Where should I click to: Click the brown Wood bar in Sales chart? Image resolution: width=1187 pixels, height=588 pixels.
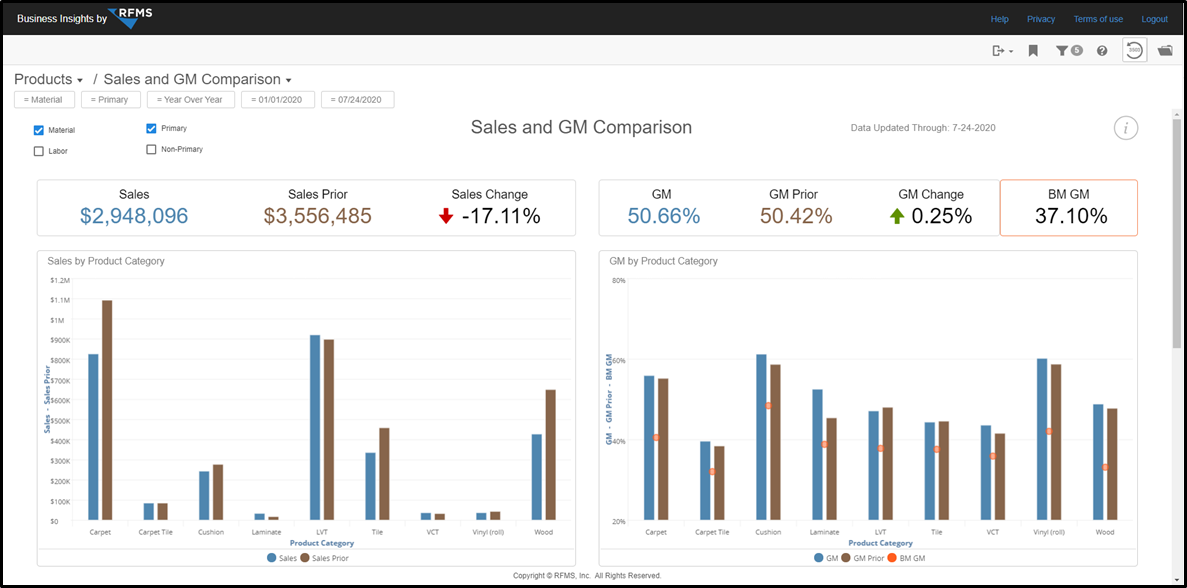coord(550,456)
